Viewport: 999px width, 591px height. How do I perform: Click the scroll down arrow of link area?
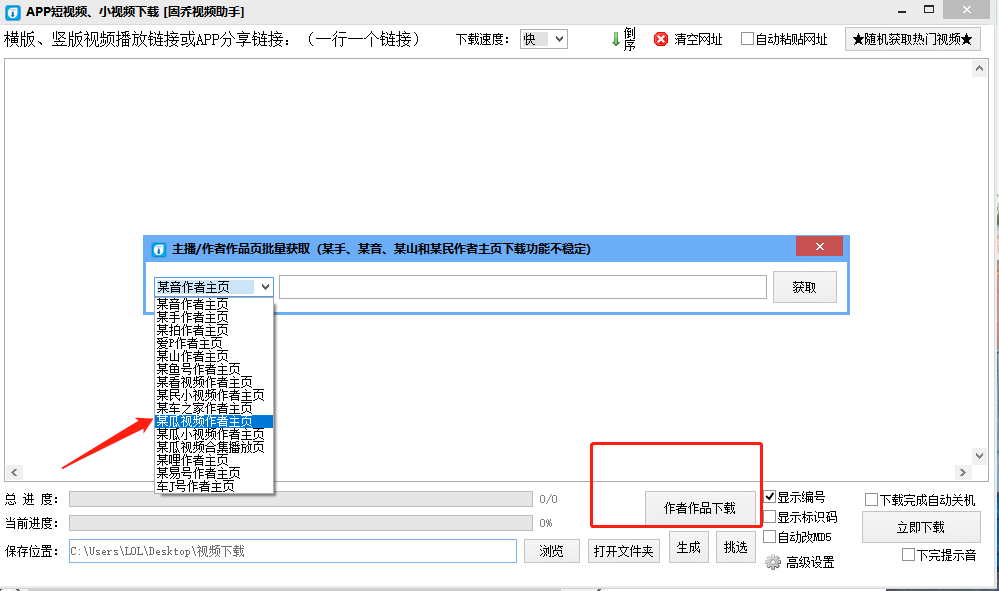click(979, 455)
